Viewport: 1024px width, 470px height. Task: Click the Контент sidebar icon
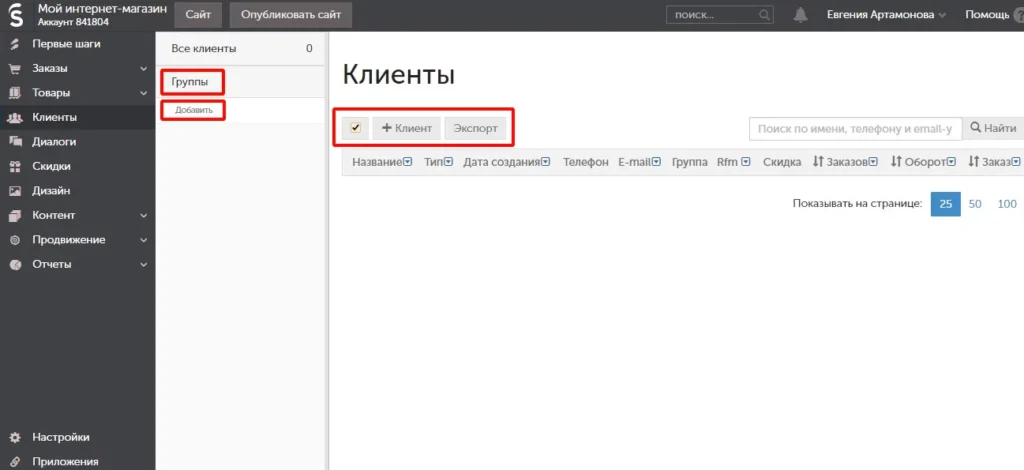click(x=14, y=215)
